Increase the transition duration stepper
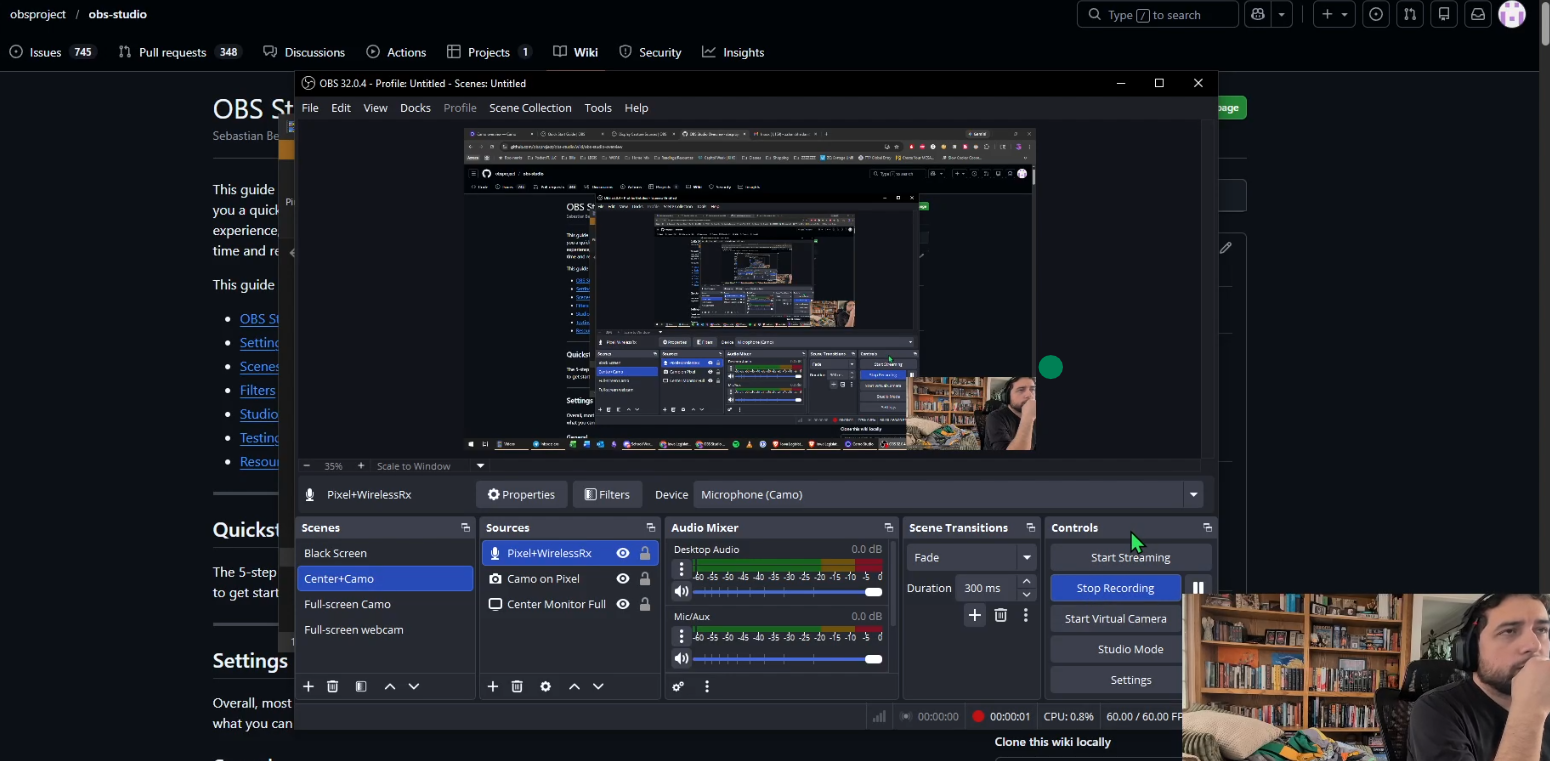This screenshot has width=1550, height=761. 1026,582
